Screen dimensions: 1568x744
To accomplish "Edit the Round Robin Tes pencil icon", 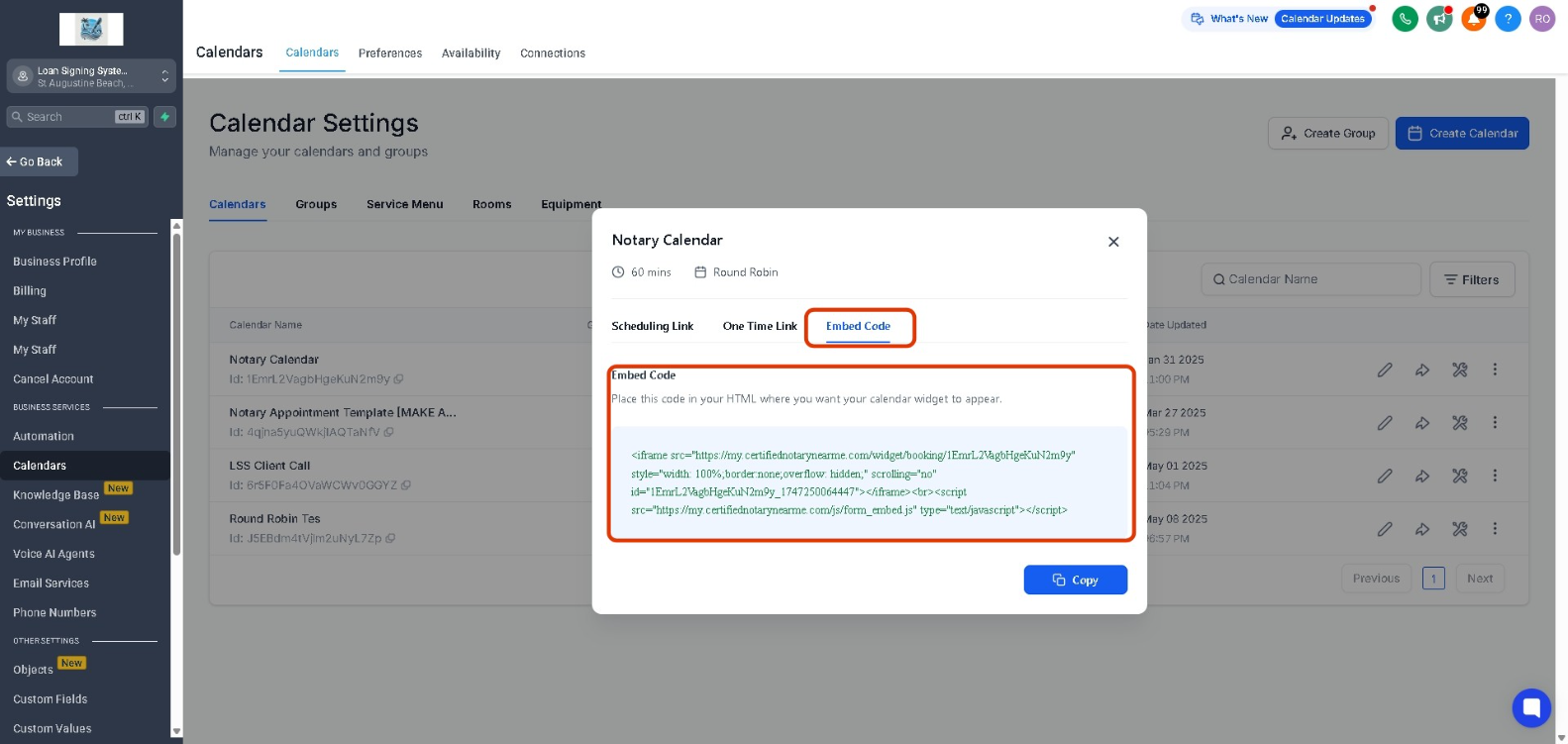I will coord(1385,529).
